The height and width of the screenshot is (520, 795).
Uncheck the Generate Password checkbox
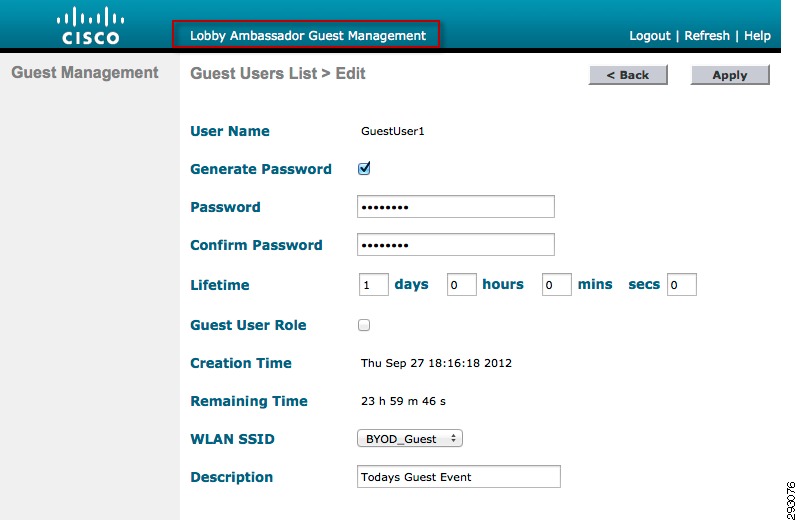[364, 168]
